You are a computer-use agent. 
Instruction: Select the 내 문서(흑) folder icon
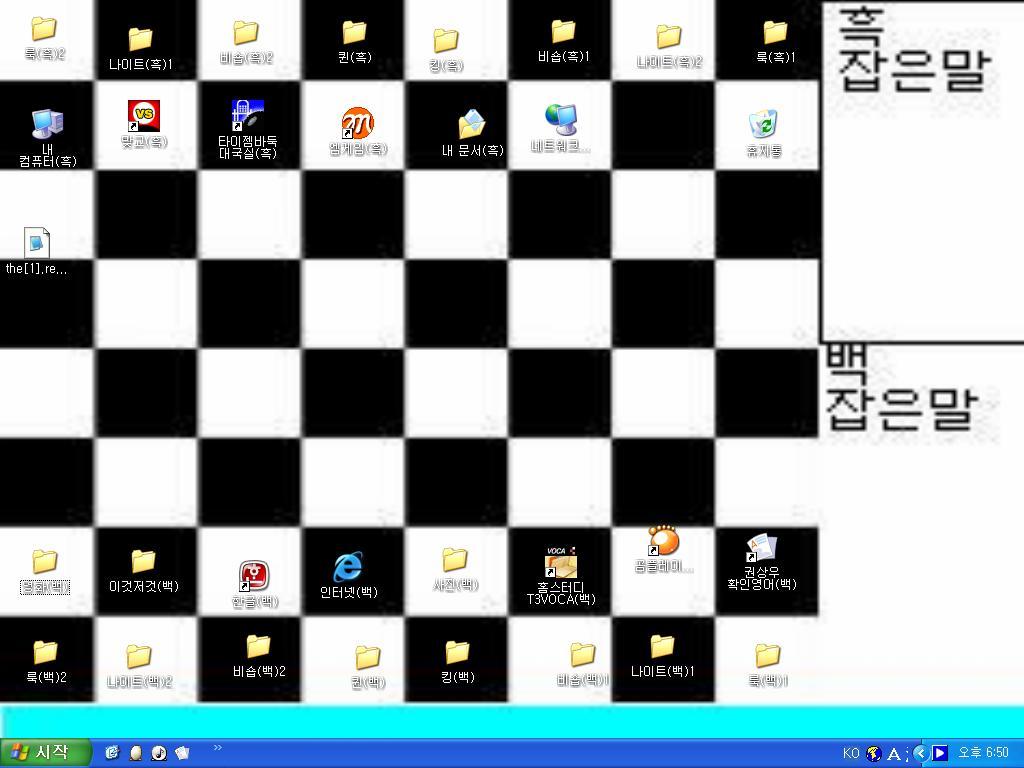coord(472,133)
